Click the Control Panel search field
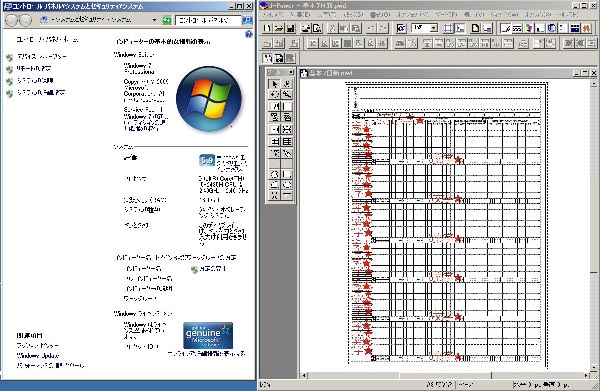Image resolution: width=600 pixels, height=391 pixels. tap(208, 20)
